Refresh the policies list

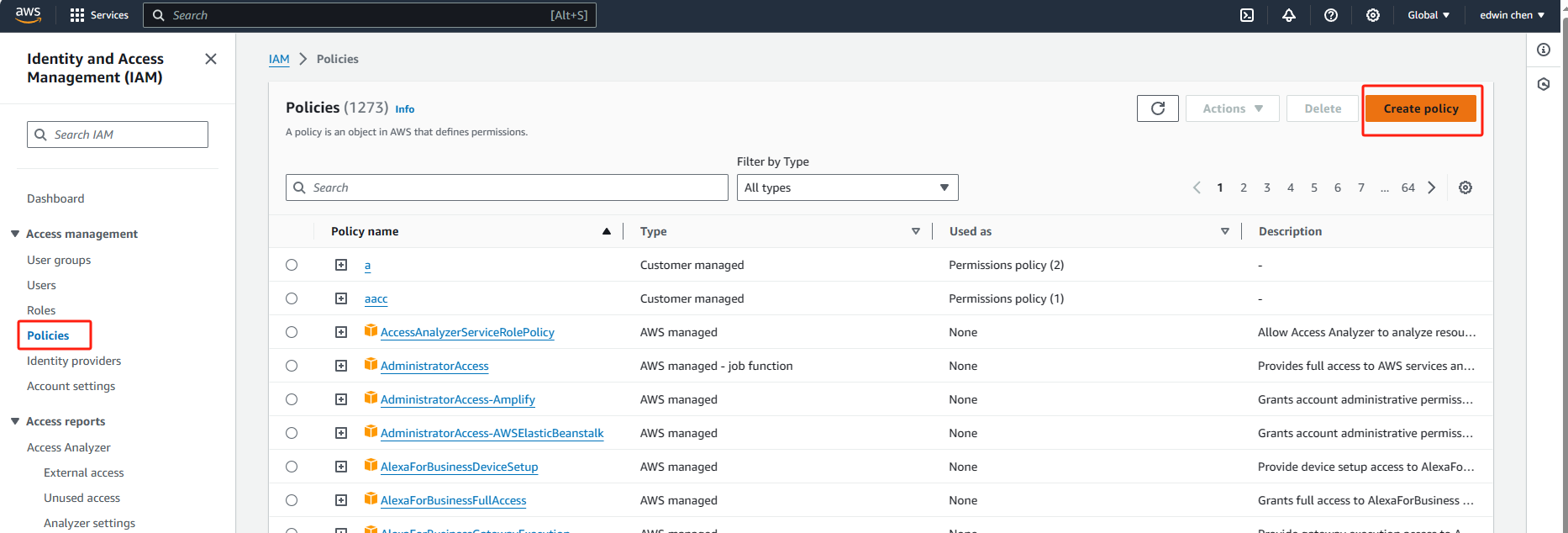point(1158,108)
